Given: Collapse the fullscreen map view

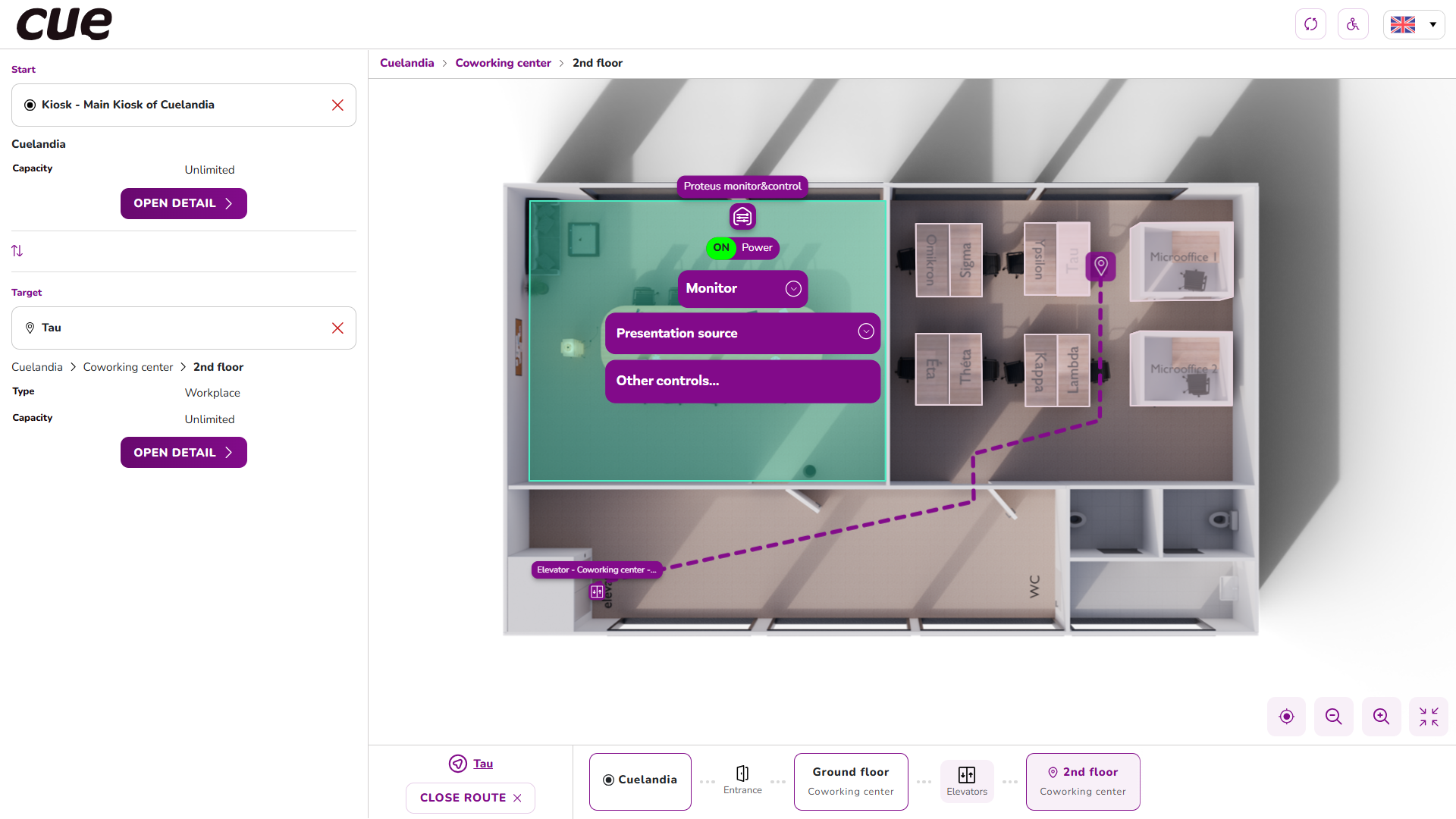Looking at the screenshot, I should [x=1429, y=717].
